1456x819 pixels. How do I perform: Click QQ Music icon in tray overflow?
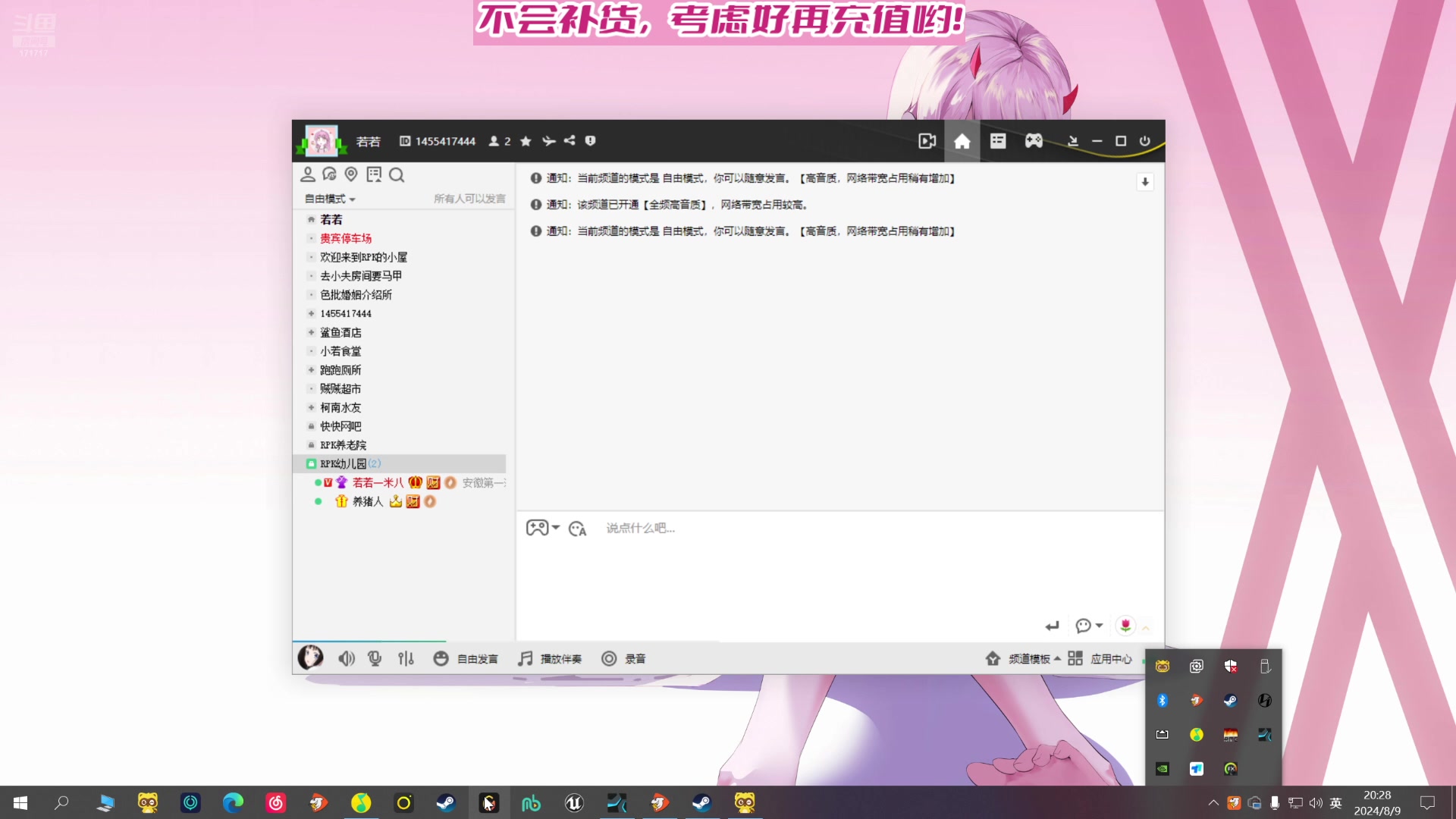[1196, 734]
